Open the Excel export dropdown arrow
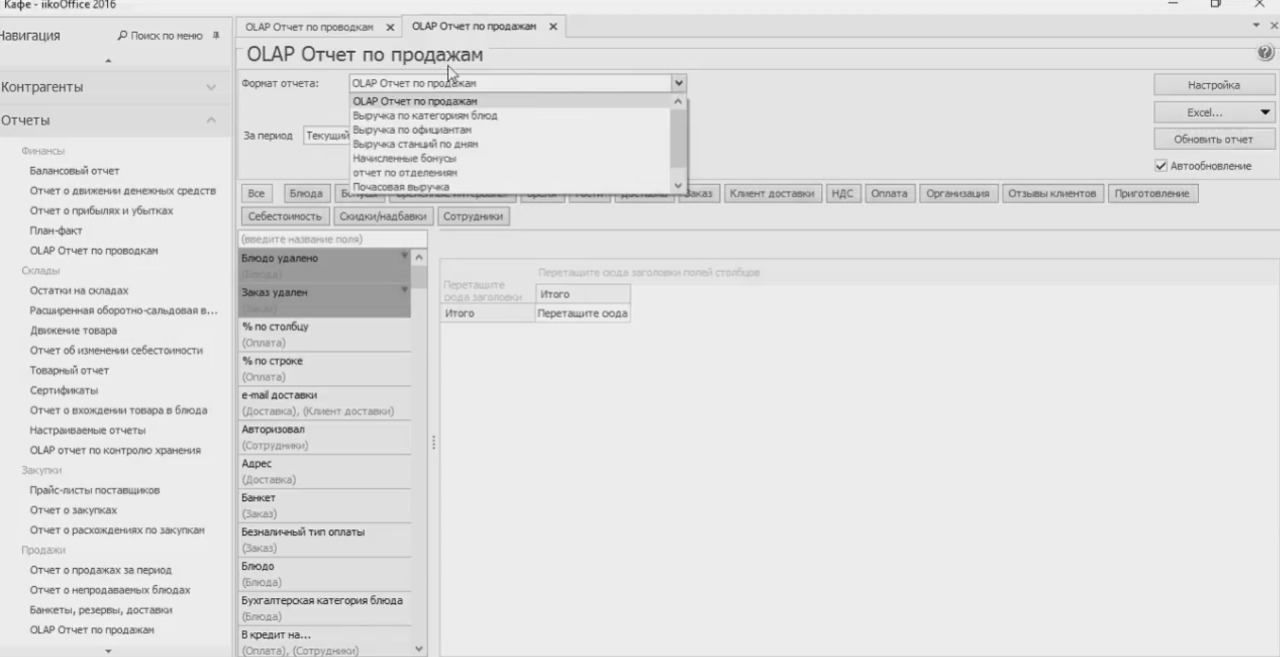1280x657 pixels. (x=1264, y=111)
